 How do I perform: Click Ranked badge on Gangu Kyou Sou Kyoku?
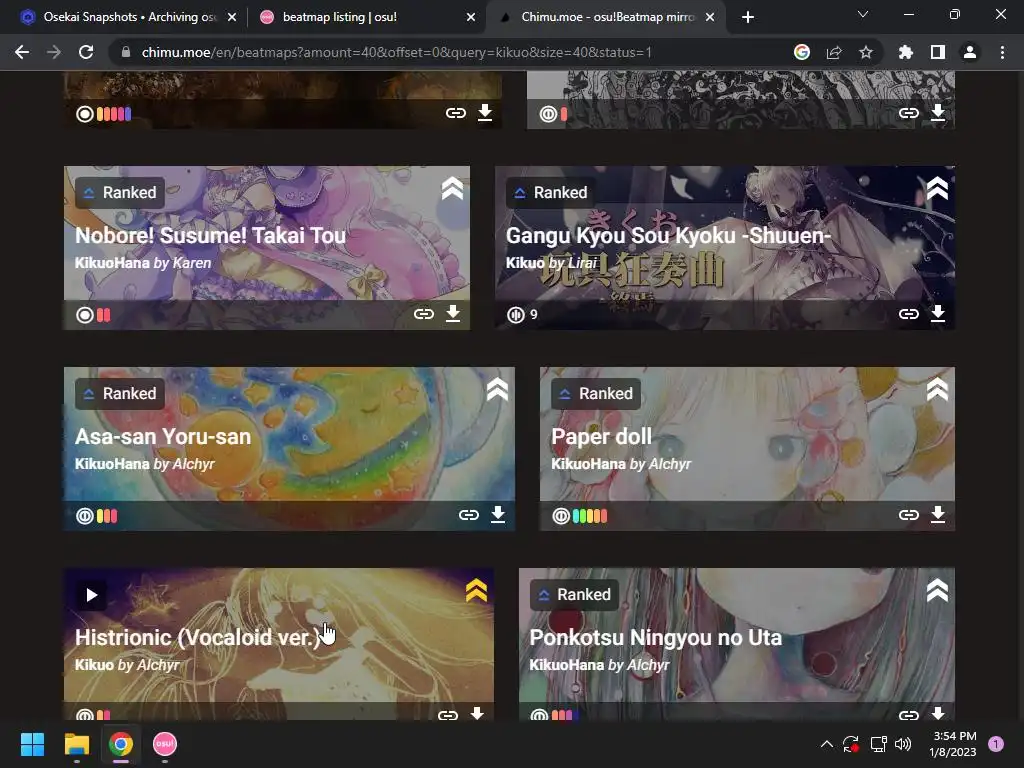[x=551, y=193]
